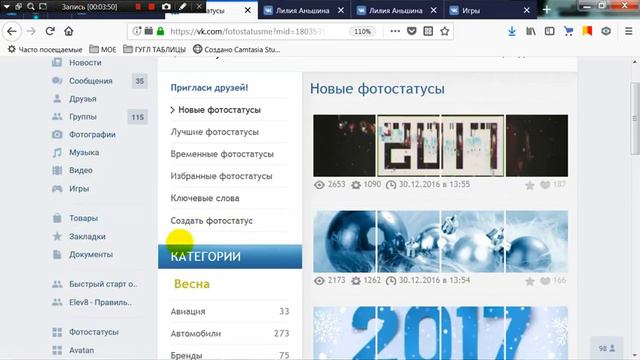Save the page to Pocket
The height and width of the screenshot is (360, 640).
pyautogui.click(x=411, y=31)
